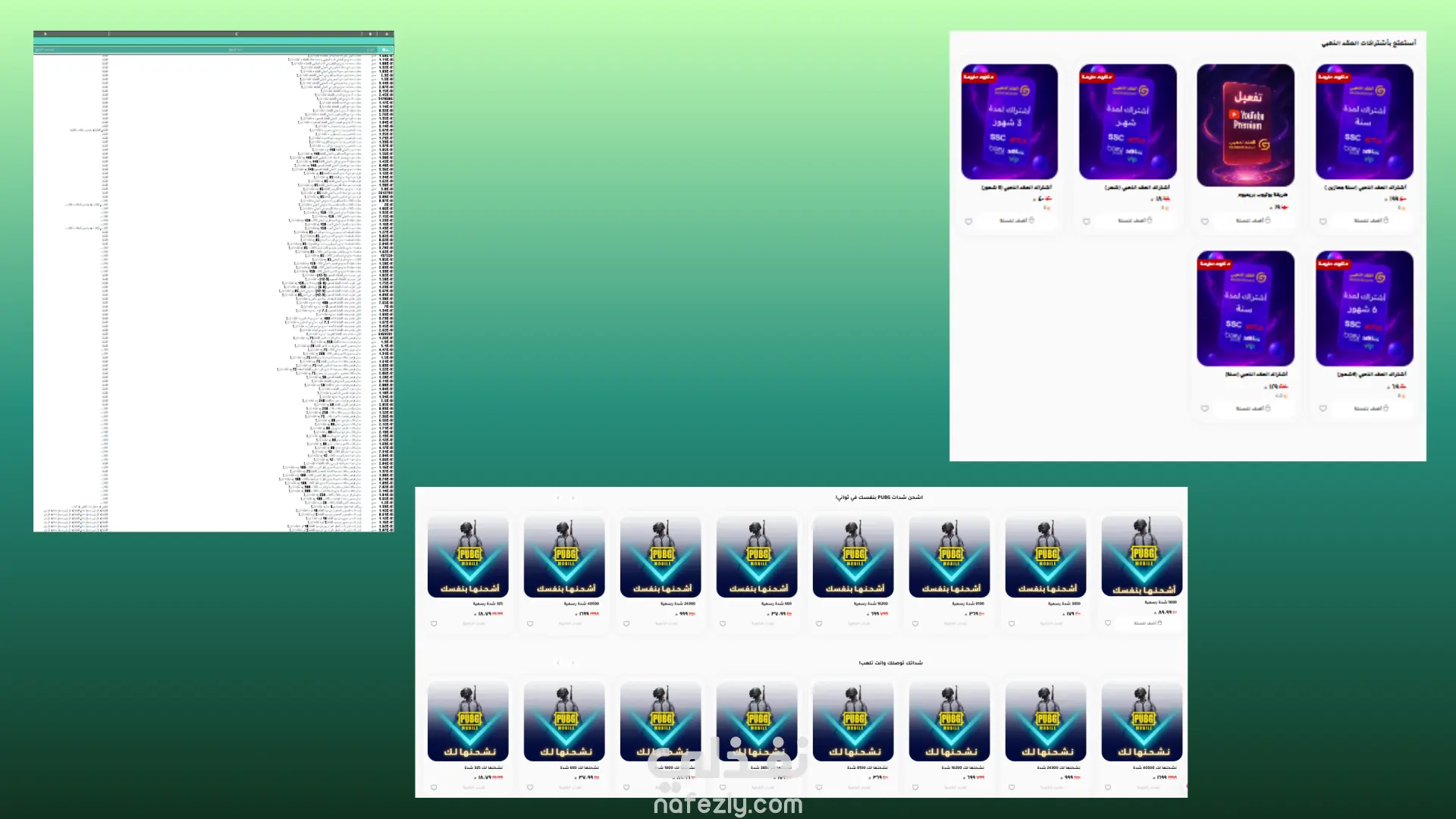Click light teal tab in spreadsheet header
The image size is (1456, 819).
(x=387, y=49)
